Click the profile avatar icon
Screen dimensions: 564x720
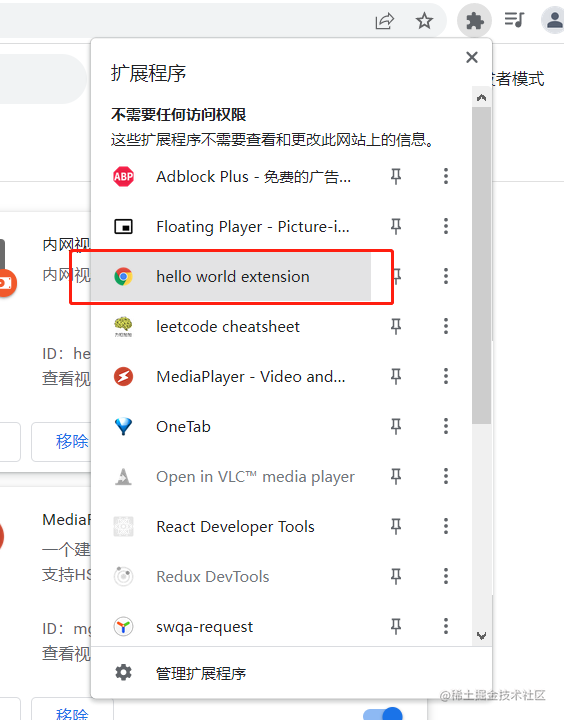pyautogui.click(x=553, y=20)
